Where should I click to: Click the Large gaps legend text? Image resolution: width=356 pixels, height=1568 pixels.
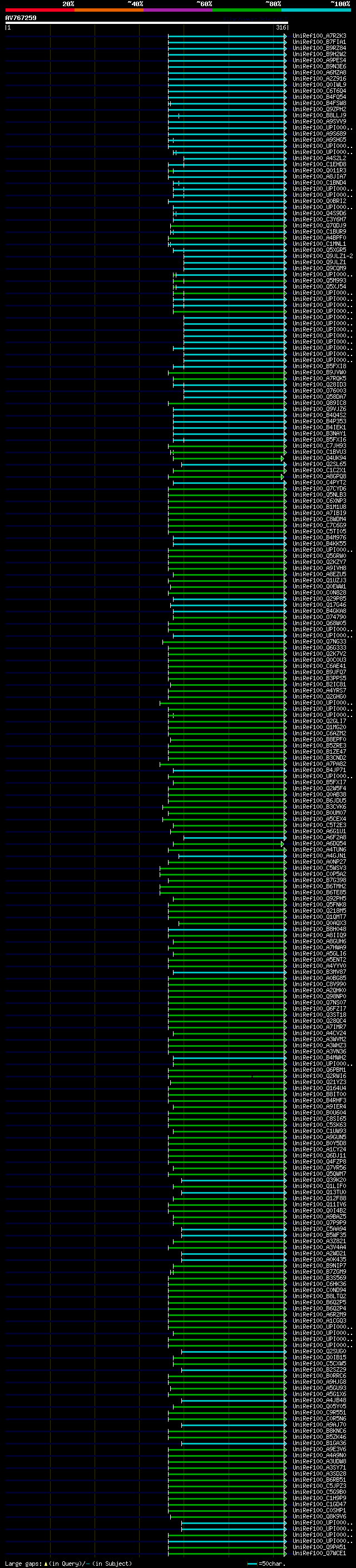click(x=68, y=1563)
